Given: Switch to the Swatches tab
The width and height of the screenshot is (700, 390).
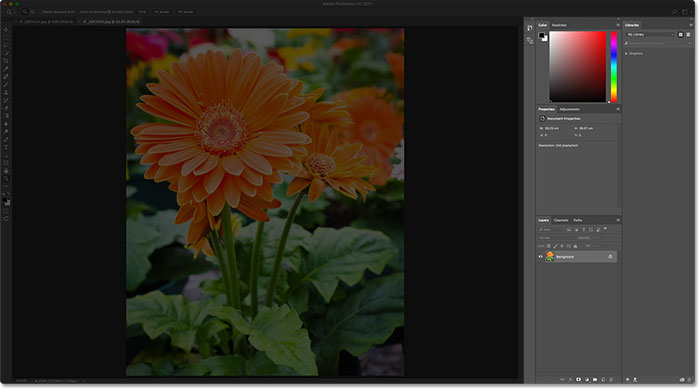Looking at the screenshot, I should click(x=559, y=25).
